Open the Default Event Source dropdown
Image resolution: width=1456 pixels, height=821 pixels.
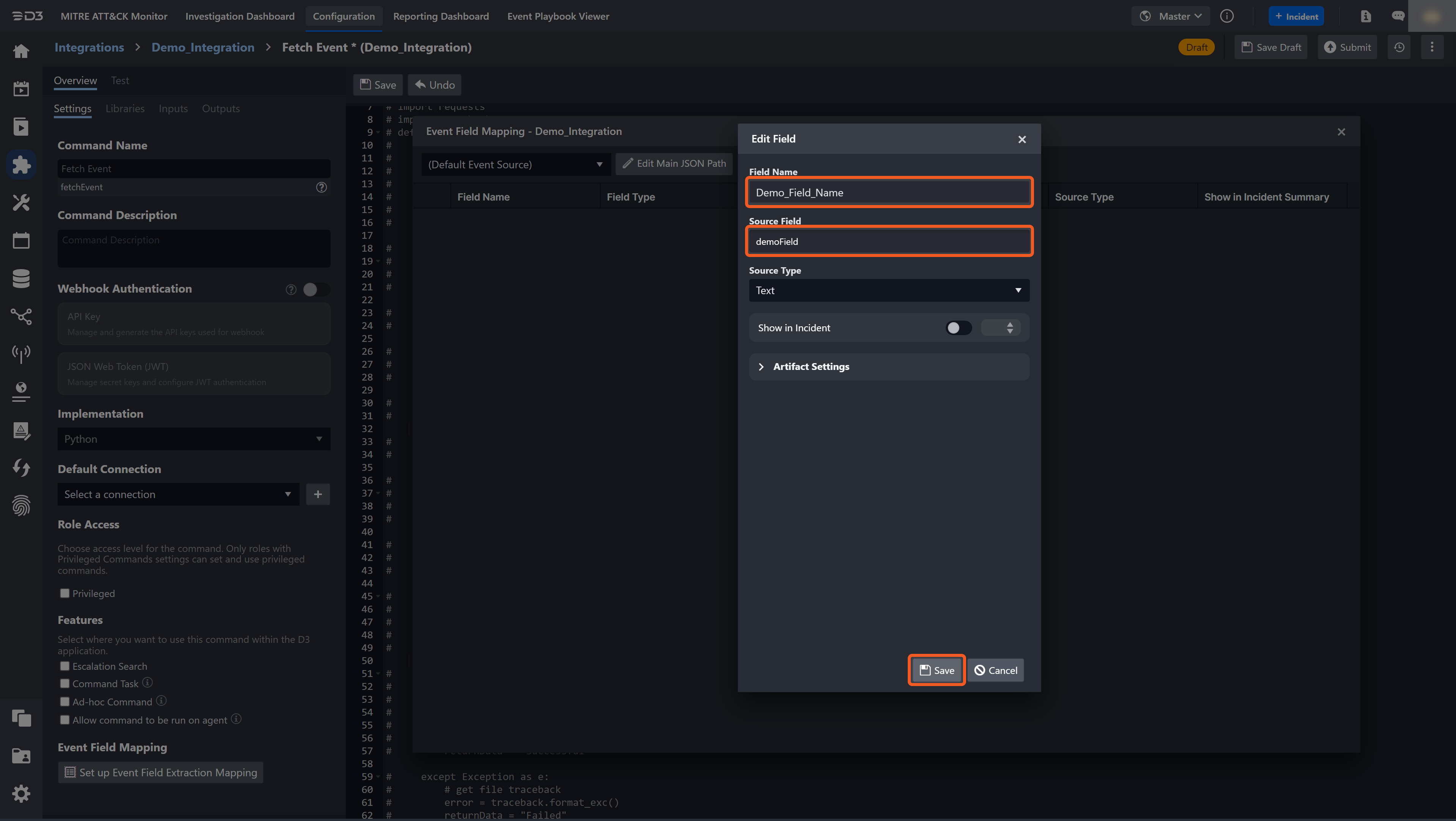515,165
